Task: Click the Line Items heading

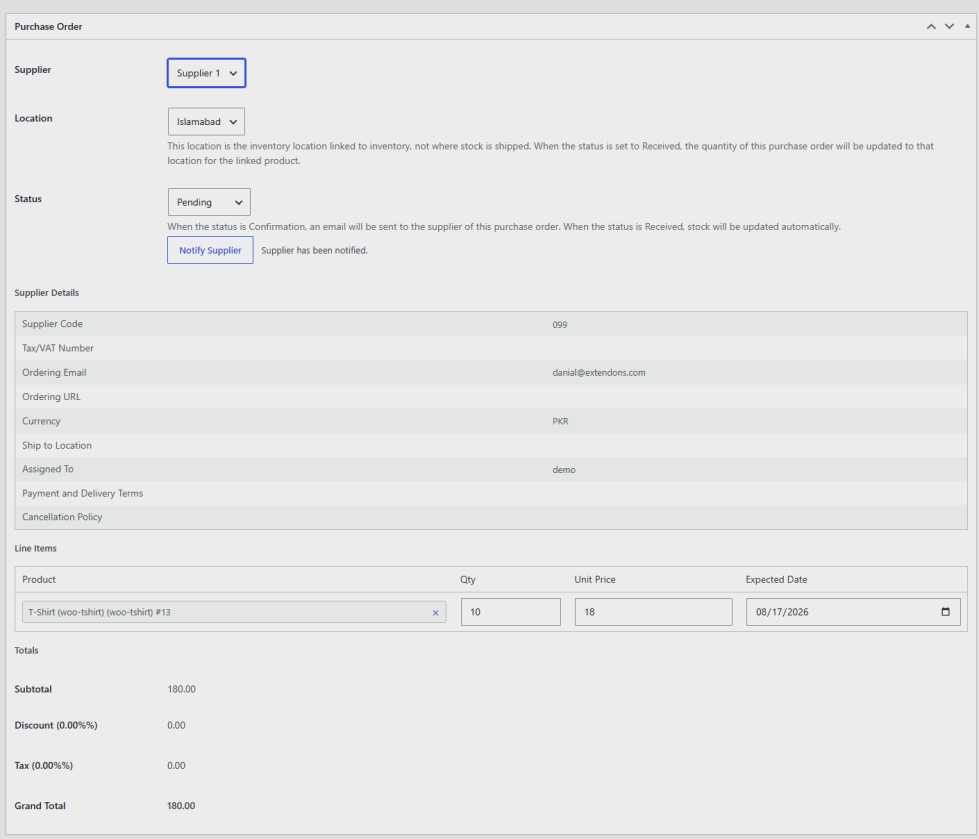Action: click(36, 549)
